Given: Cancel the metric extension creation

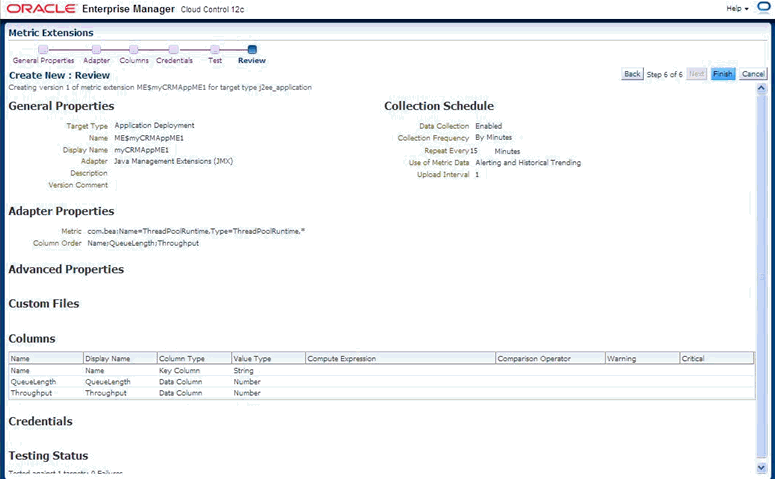Looking at the screenshot, I should pos(753,74).
